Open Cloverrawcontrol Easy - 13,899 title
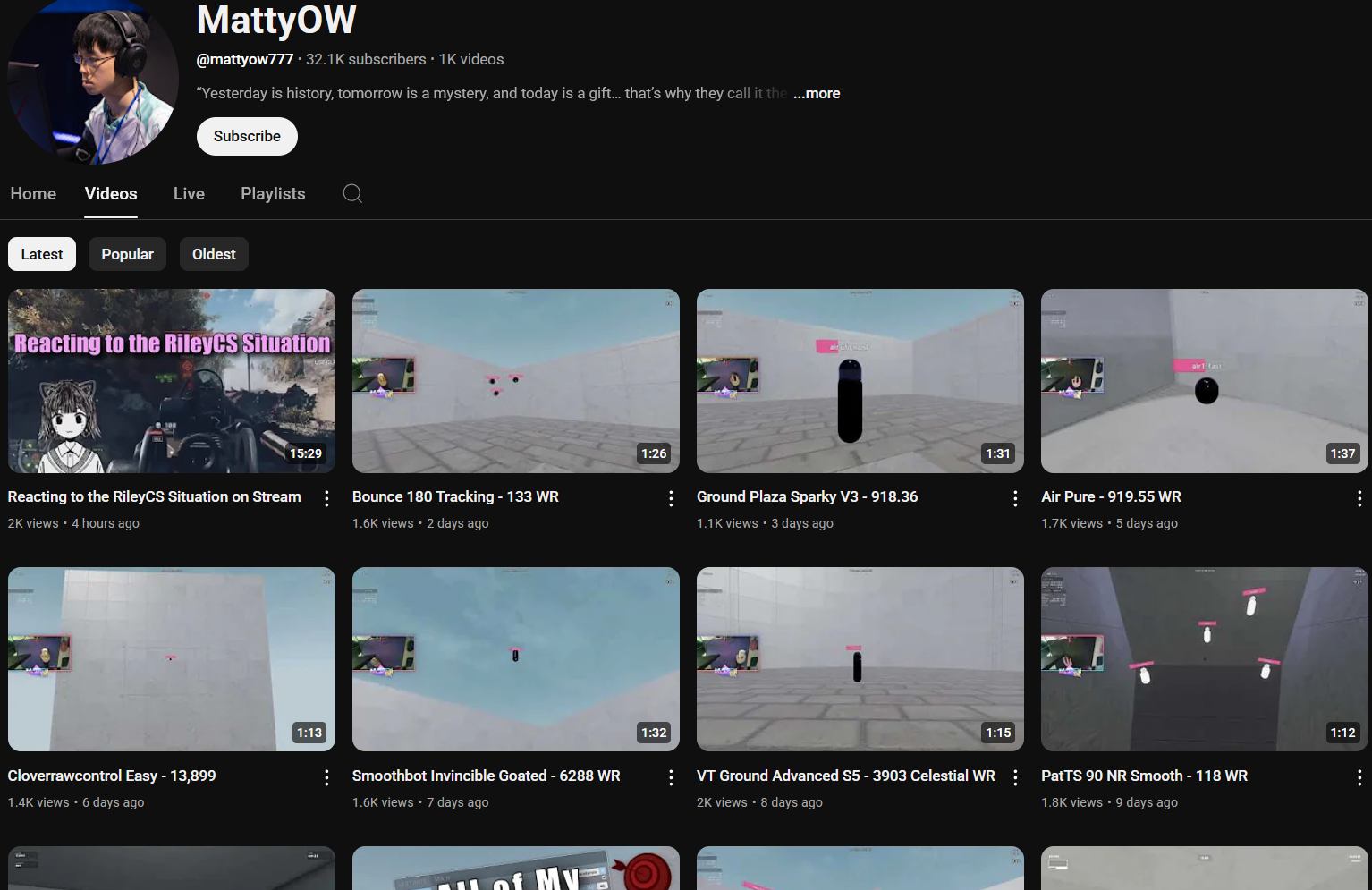The image size is (1372, 890). click(x=112, y=776)
